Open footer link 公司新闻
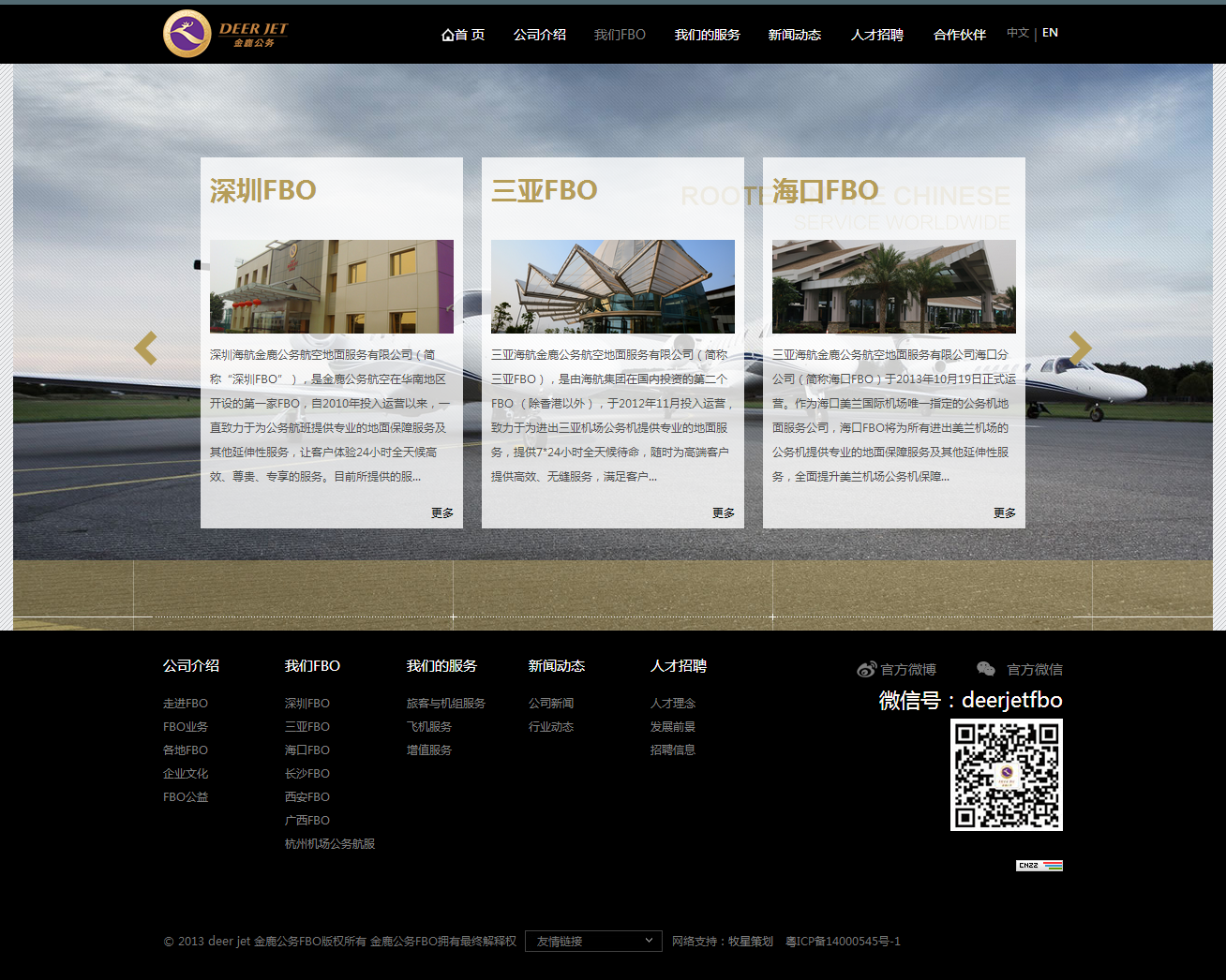Image resolution: width=1226 pixels, height=980 pixels. point(551,703)
